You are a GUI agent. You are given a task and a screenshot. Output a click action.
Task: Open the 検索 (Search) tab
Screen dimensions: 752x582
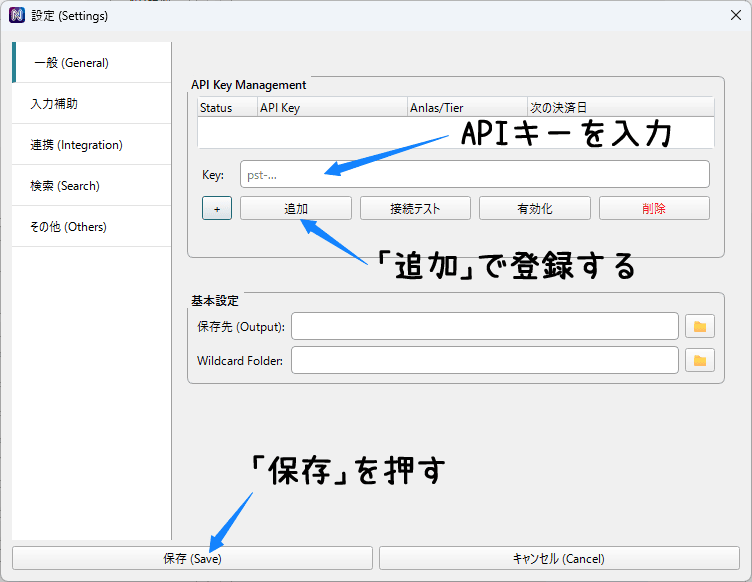(92, 186)
